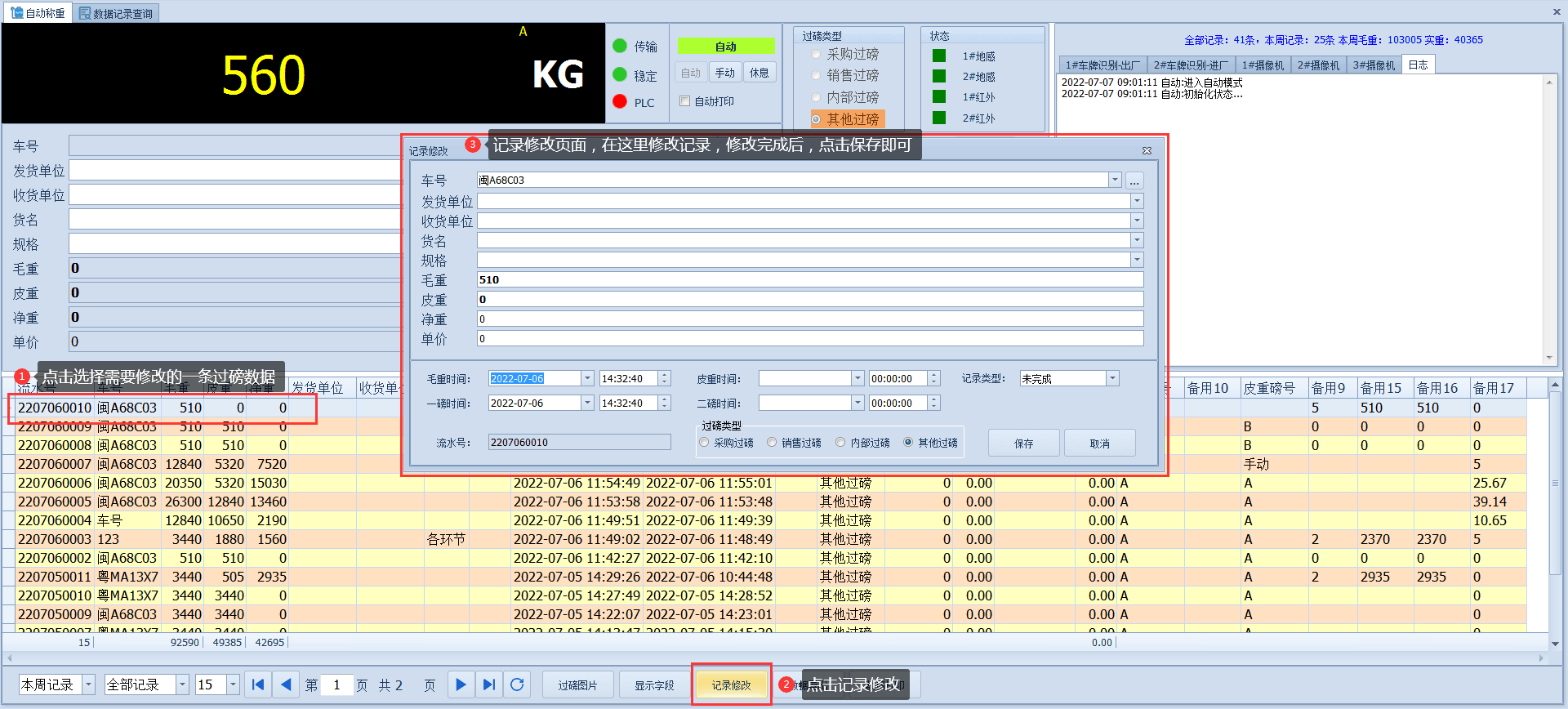
Task: Open the 毛重时间 date picker dropdown
Action: [x=587, y=378]
